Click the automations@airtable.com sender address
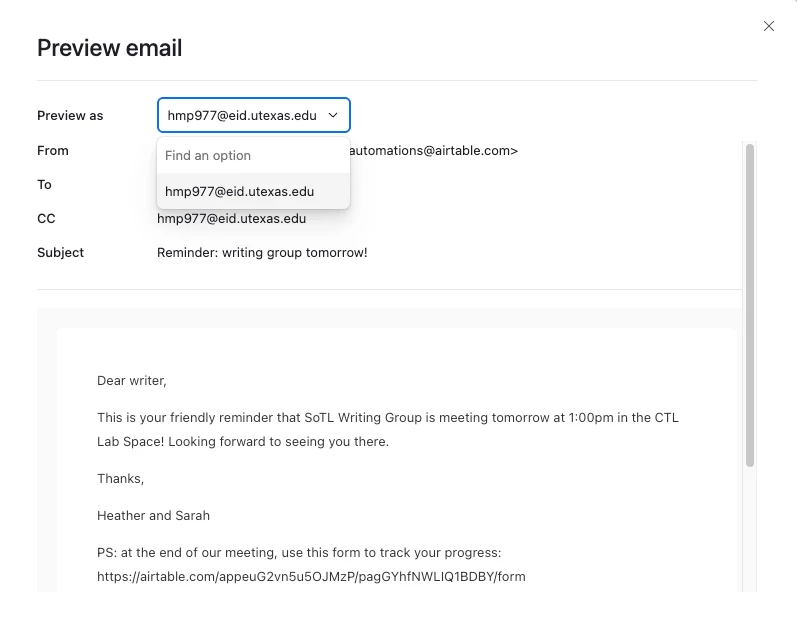Screen dimensions: 797x627 (x=433, y=151)
